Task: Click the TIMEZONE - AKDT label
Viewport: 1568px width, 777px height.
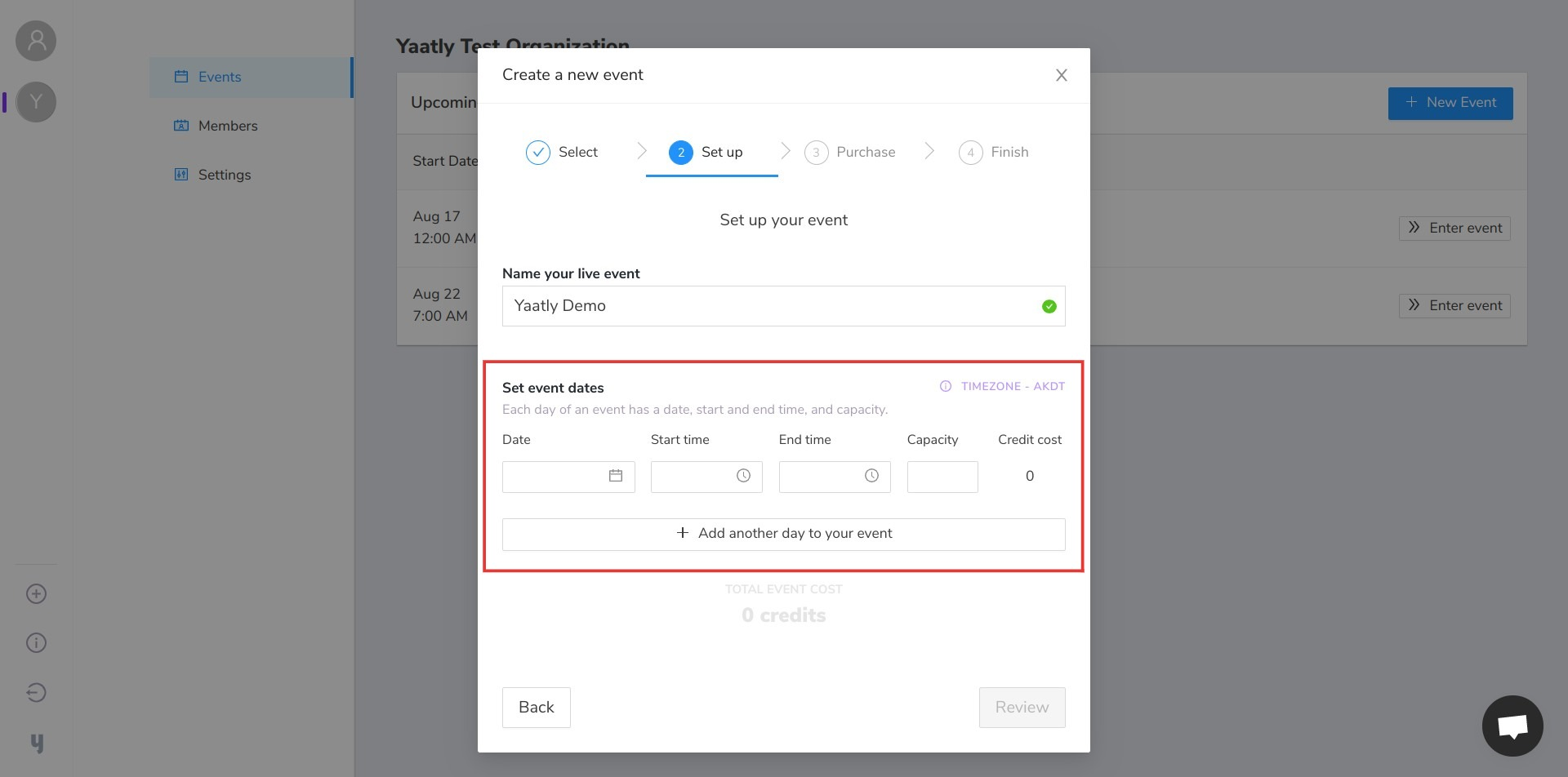Action: 1013,386
